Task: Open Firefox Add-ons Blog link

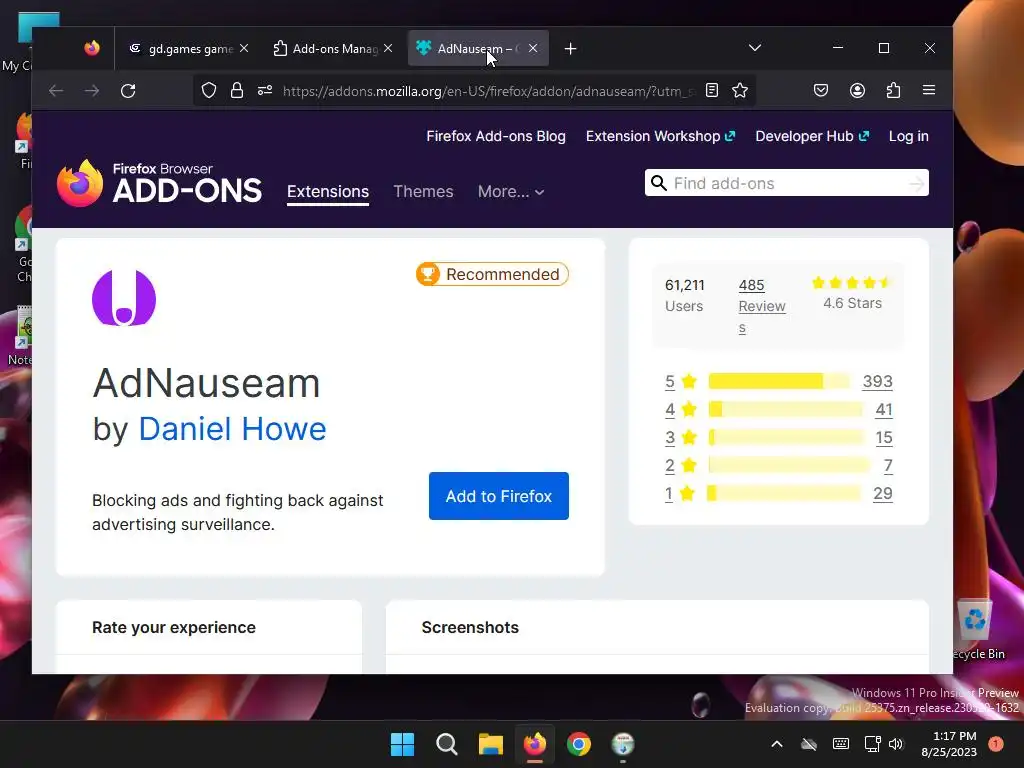Action: tap(496, 136)
